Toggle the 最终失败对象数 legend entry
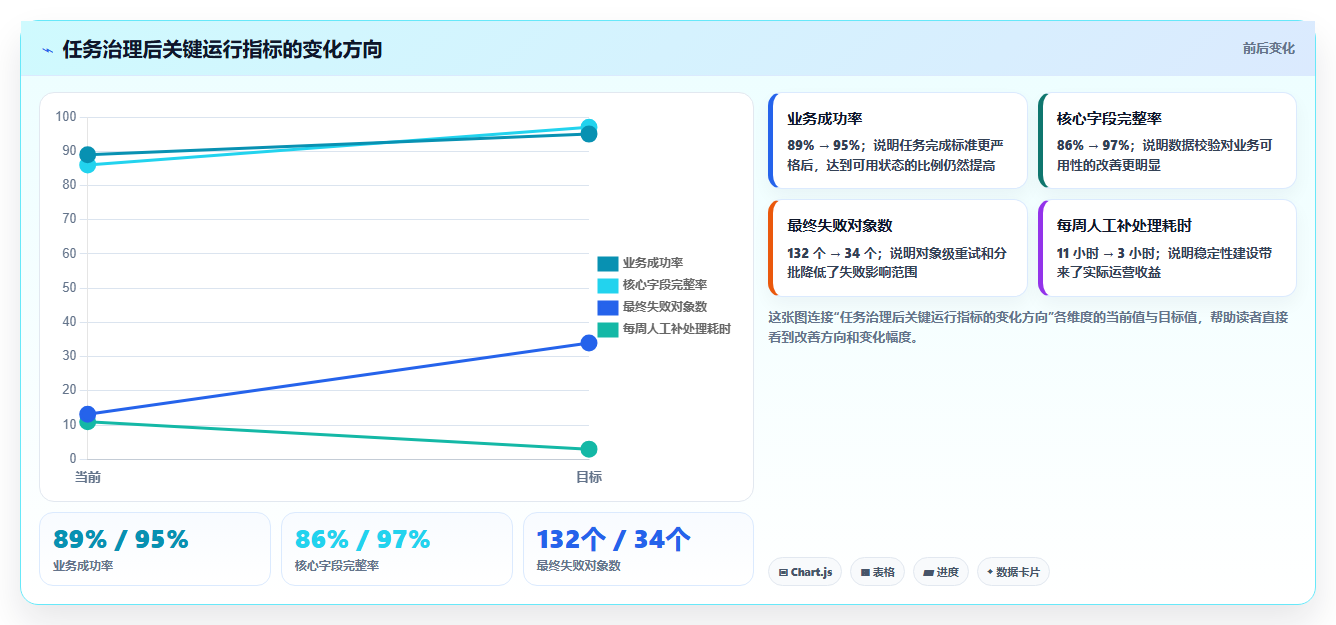 (x=652, y=307)
